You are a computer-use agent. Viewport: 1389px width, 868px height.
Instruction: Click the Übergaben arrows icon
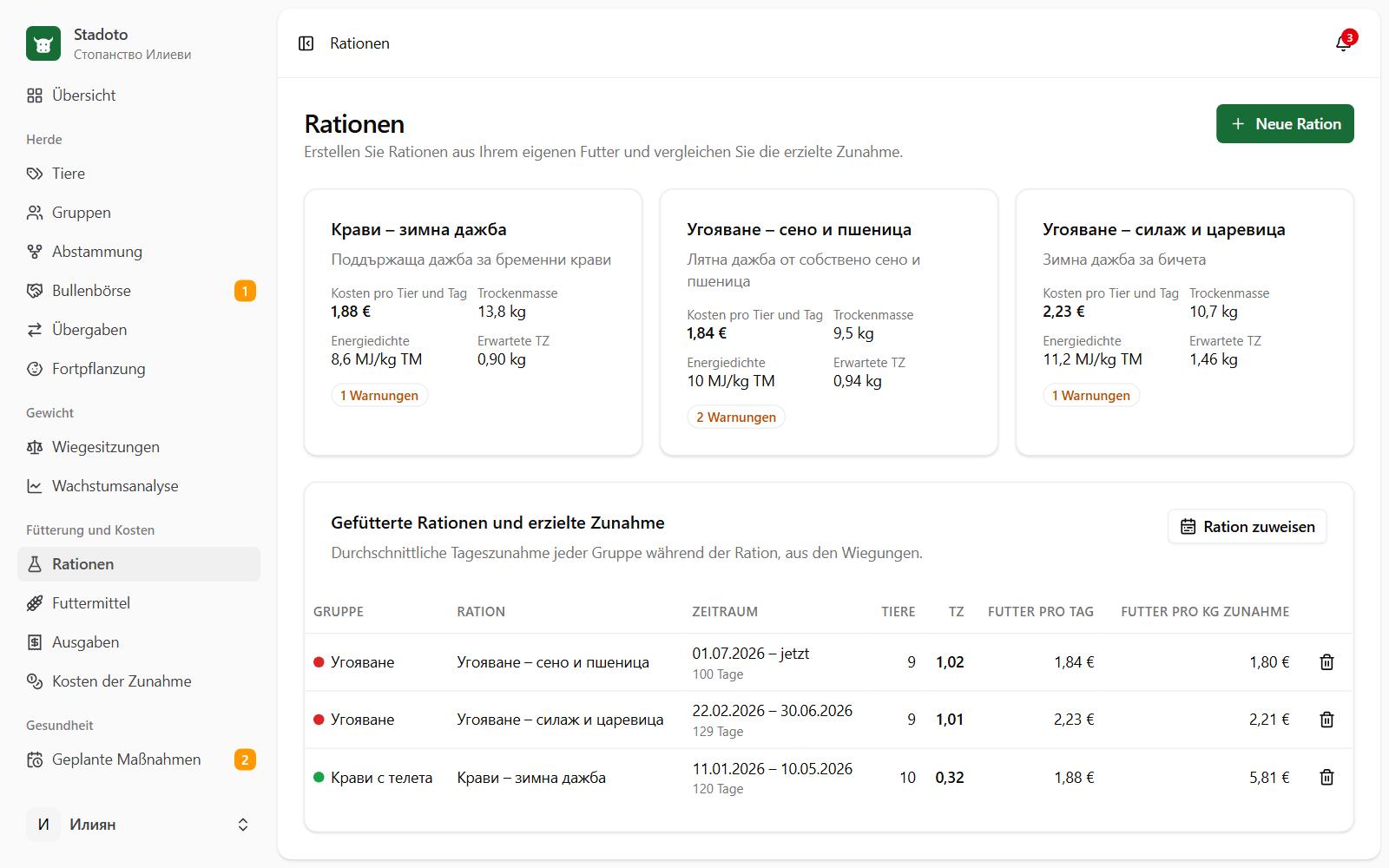click(x=35, y=330)
